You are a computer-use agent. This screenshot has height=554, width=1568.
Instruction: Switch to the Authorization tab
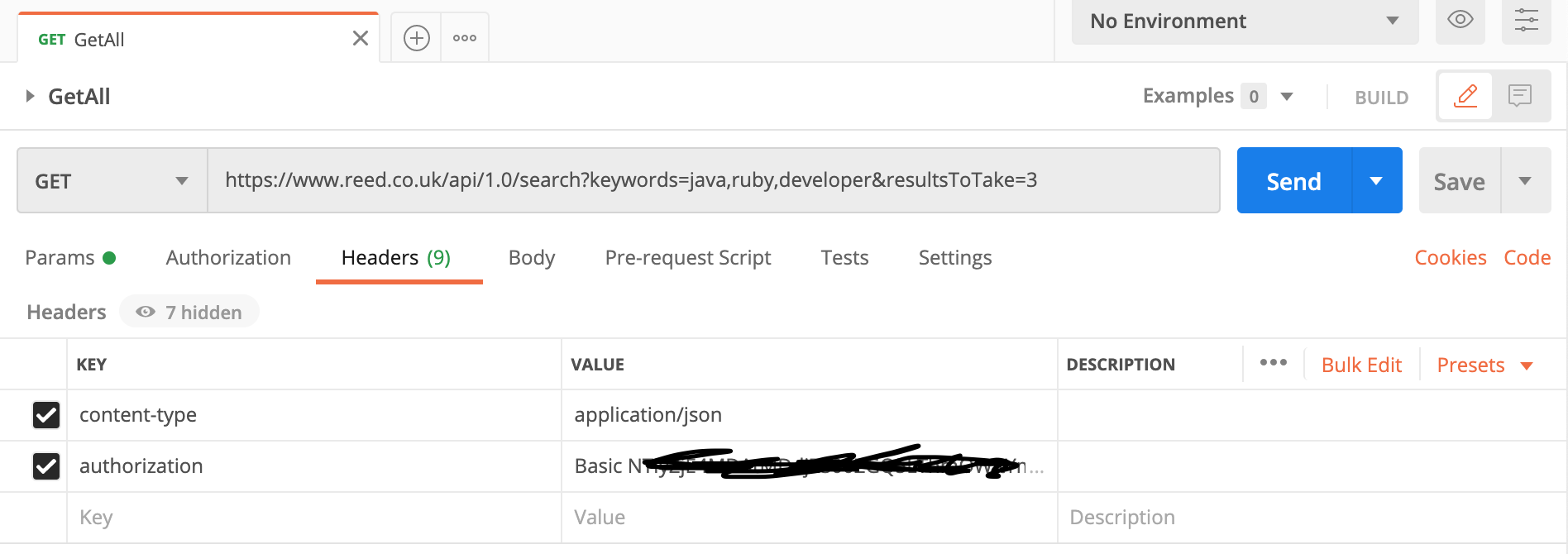click(x=228, y=258)
